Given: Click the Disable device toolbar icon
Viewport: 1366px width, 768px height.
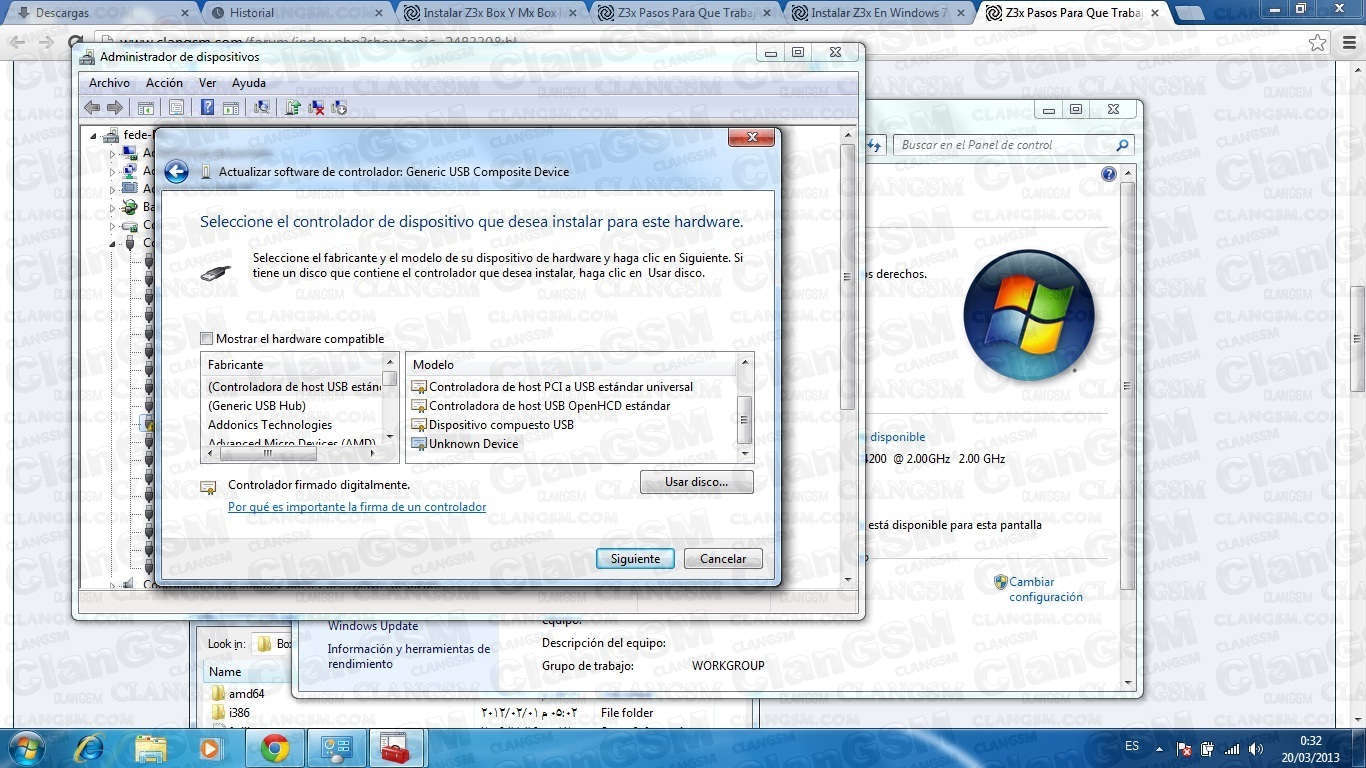Looking at the screenshot, I should (x=338, y=108).
